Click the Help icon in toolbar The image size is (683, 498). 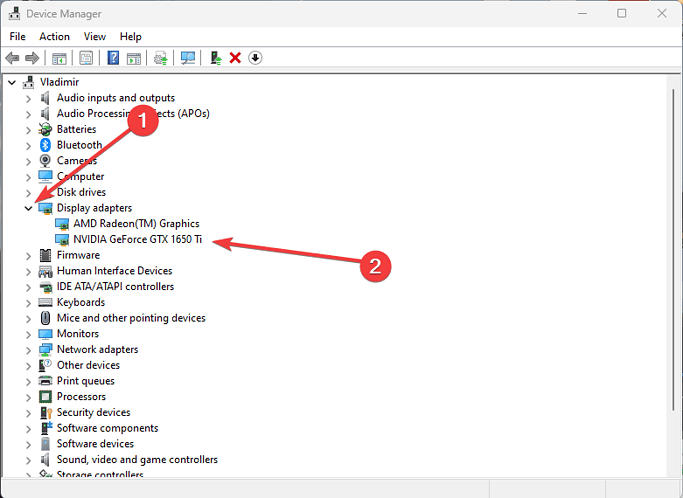tap(113, 58)
